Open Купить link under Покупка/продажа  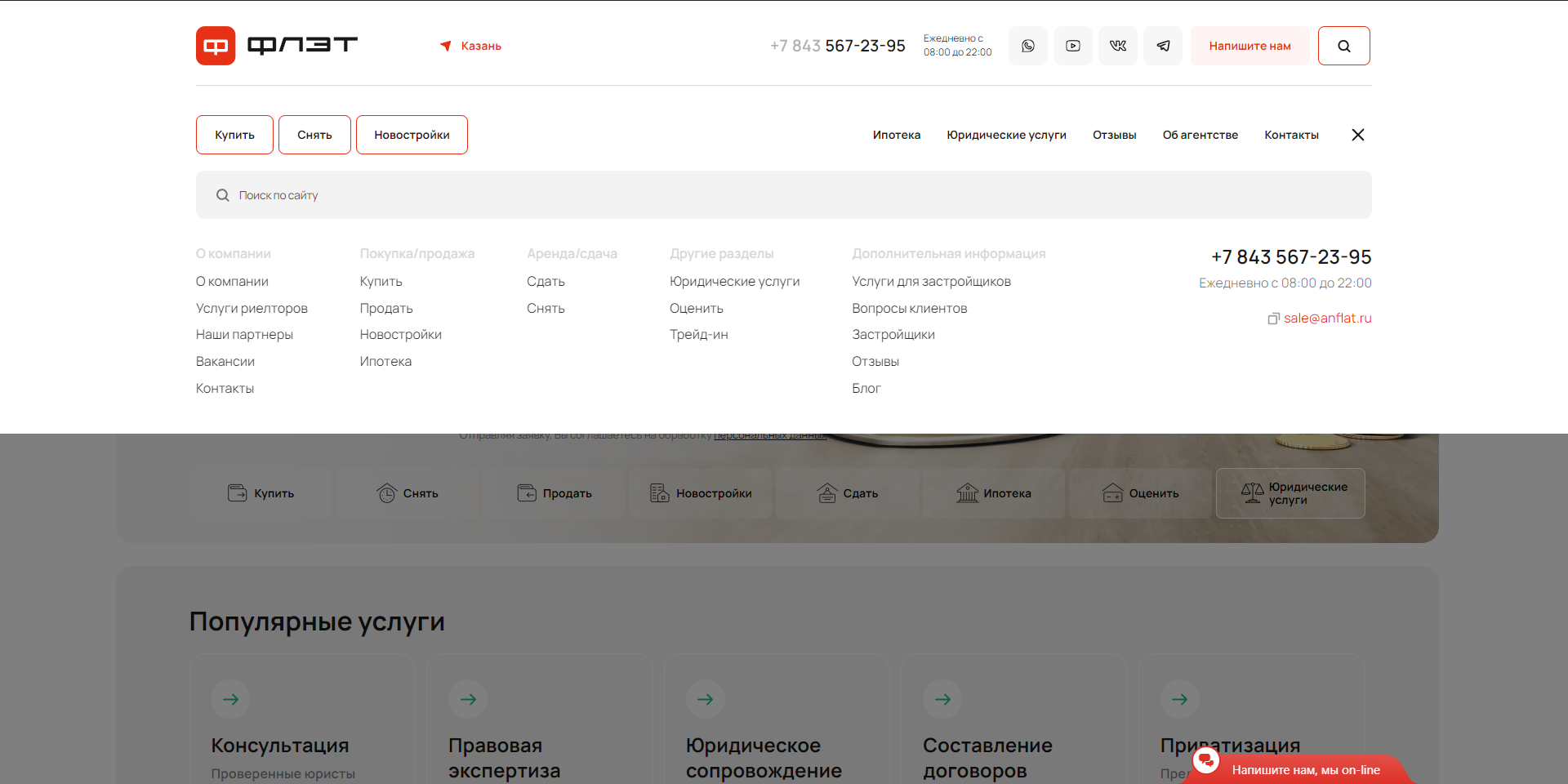click(x=381, y=282)
